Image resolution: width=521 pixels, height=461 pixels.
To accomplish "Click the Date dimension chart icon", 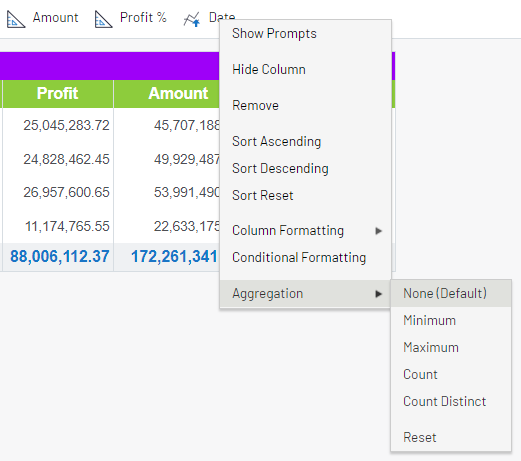I will point(192,19).
